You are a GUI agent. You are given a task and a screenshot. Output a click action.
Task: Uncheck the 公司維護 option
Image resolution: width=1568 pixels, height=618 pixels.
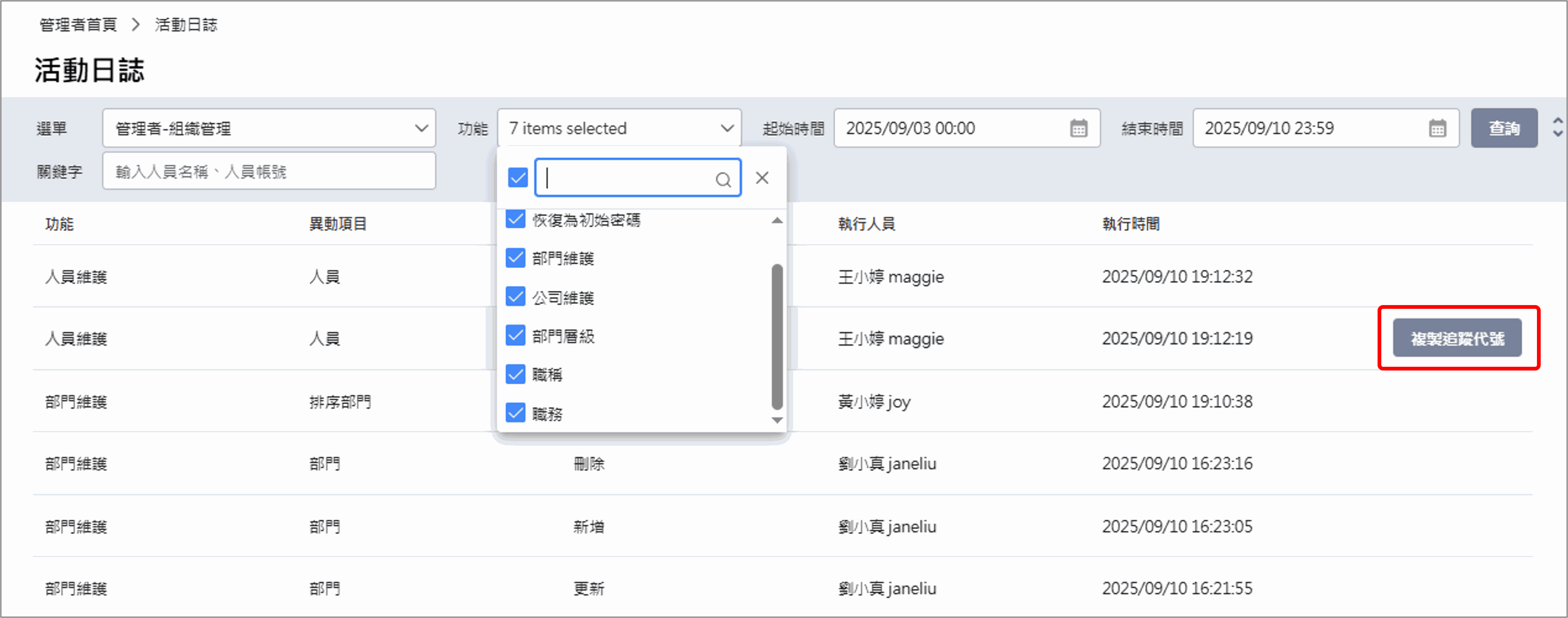[516, 298]
